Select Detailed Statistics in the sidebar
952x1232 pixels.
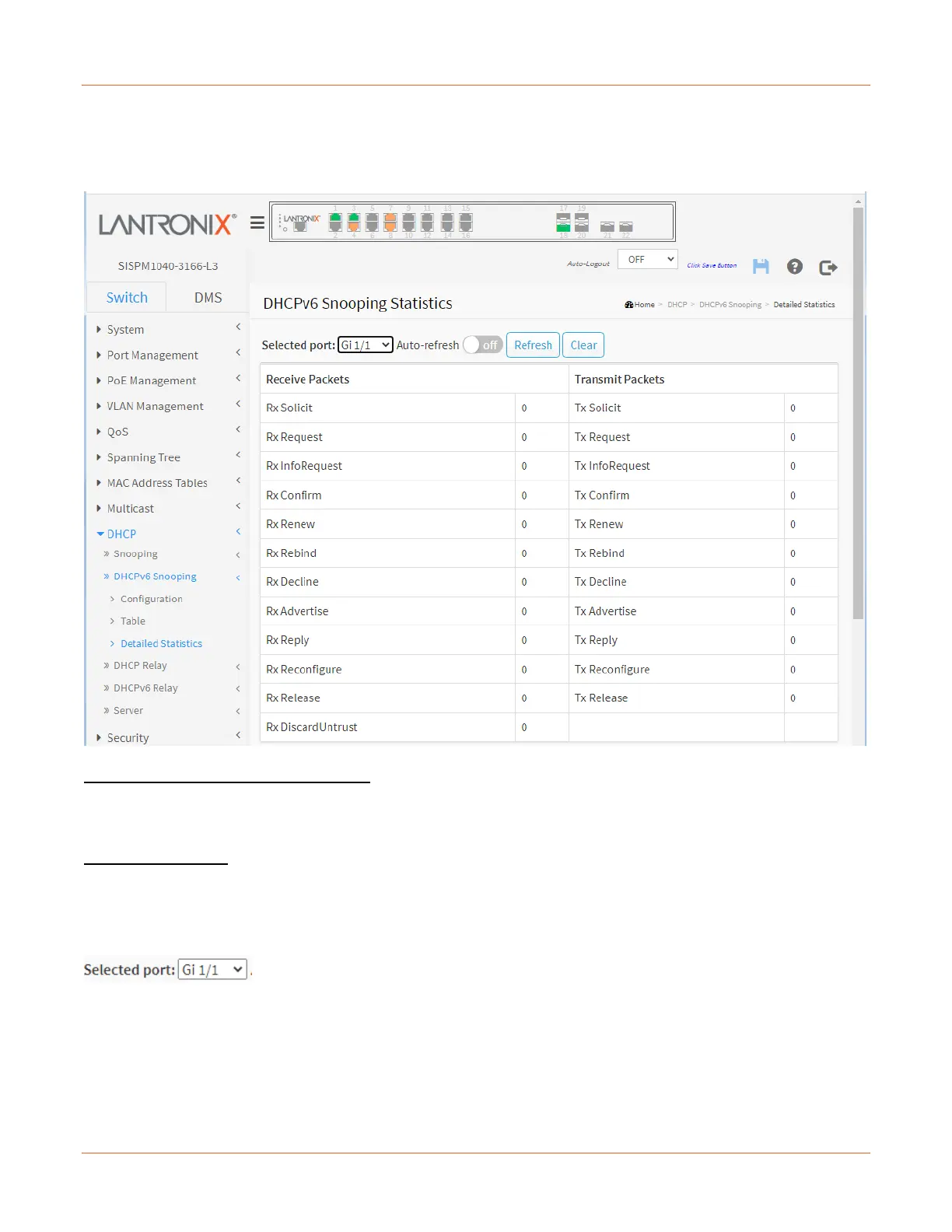coord(161,643)
